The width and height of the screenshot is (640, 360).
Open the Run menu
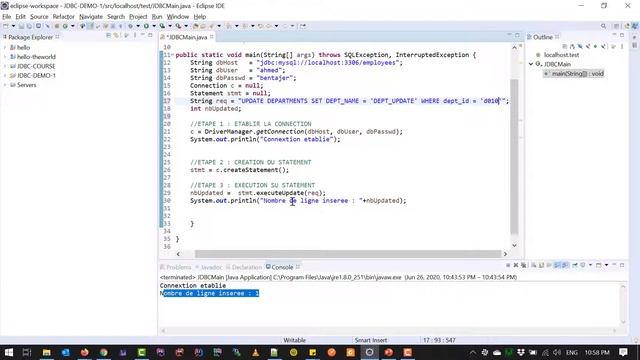(157, 17)
